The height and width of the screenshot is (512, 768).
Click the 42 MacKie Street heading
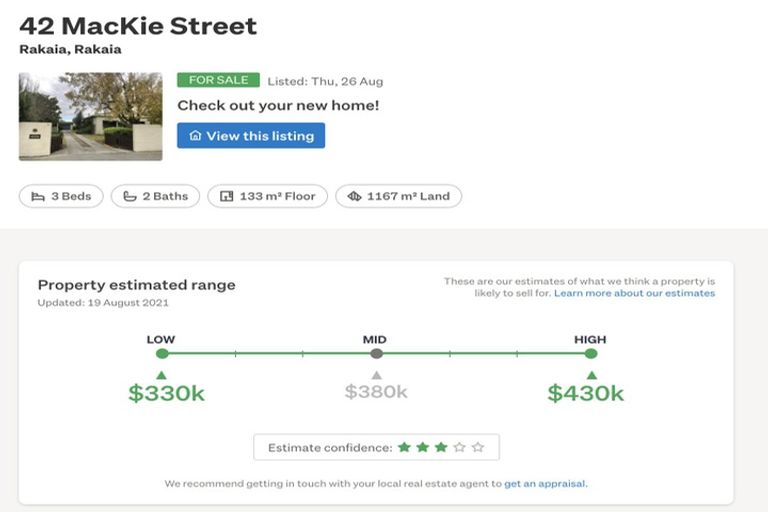point(138,26)
